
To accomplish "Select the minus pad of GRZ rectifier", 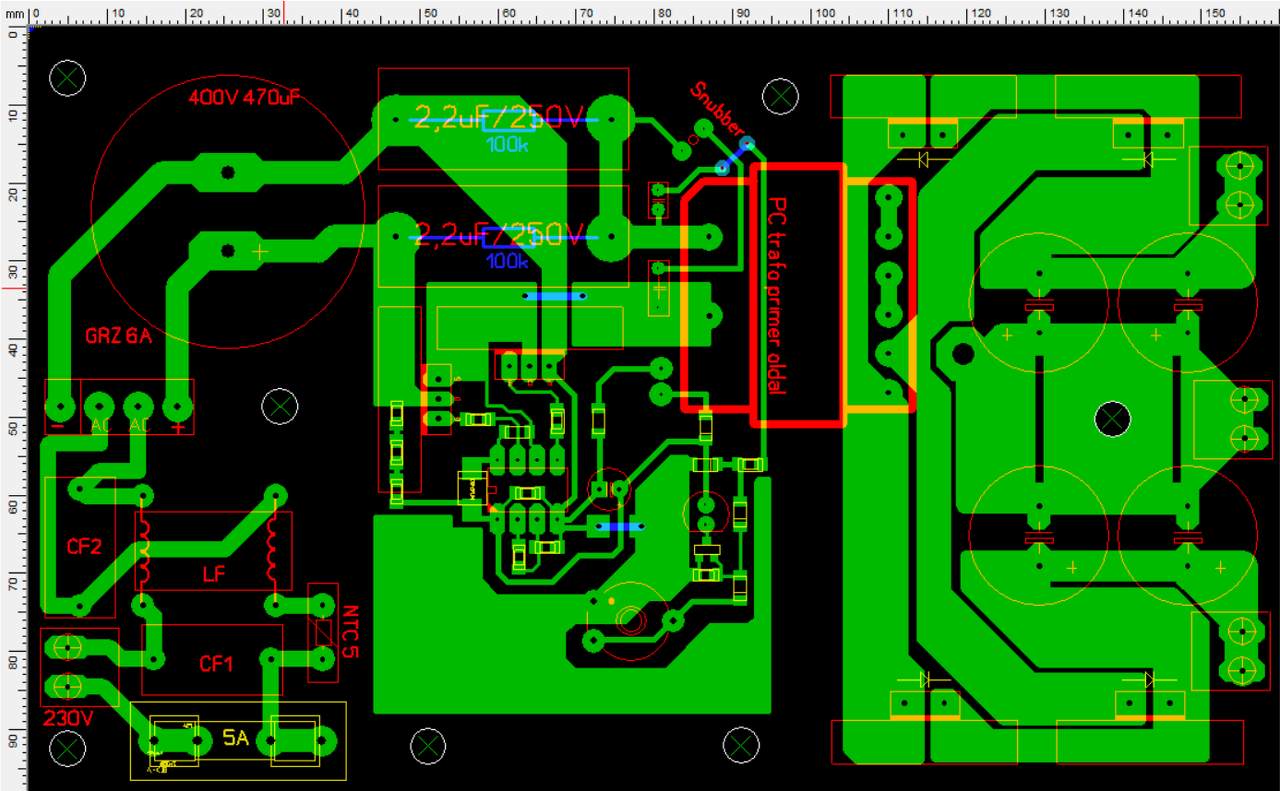I will point(60,408).
